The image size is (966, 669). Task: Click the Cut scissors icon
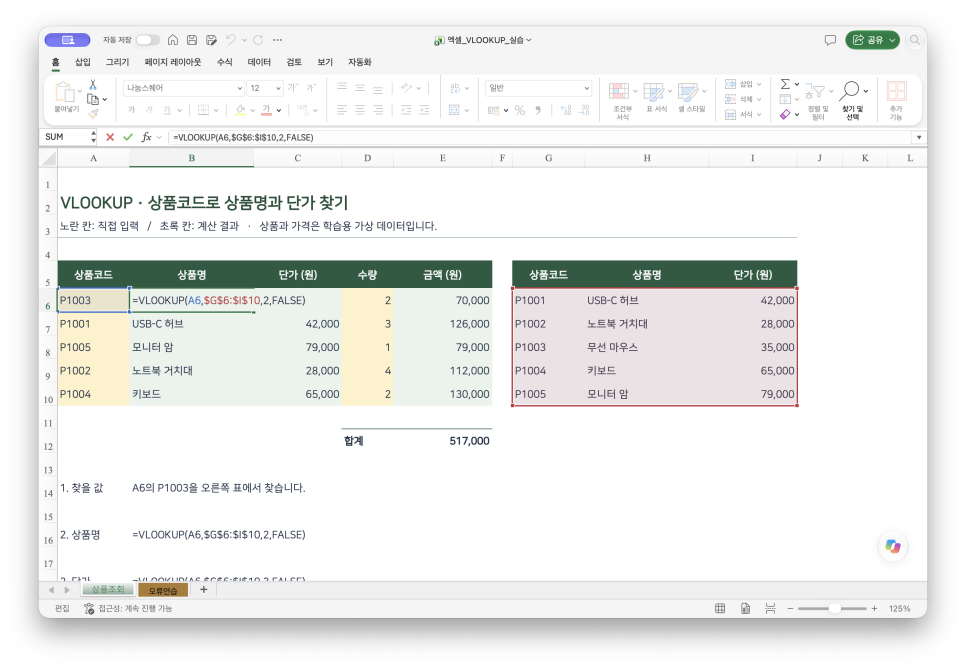pos(93,84)
